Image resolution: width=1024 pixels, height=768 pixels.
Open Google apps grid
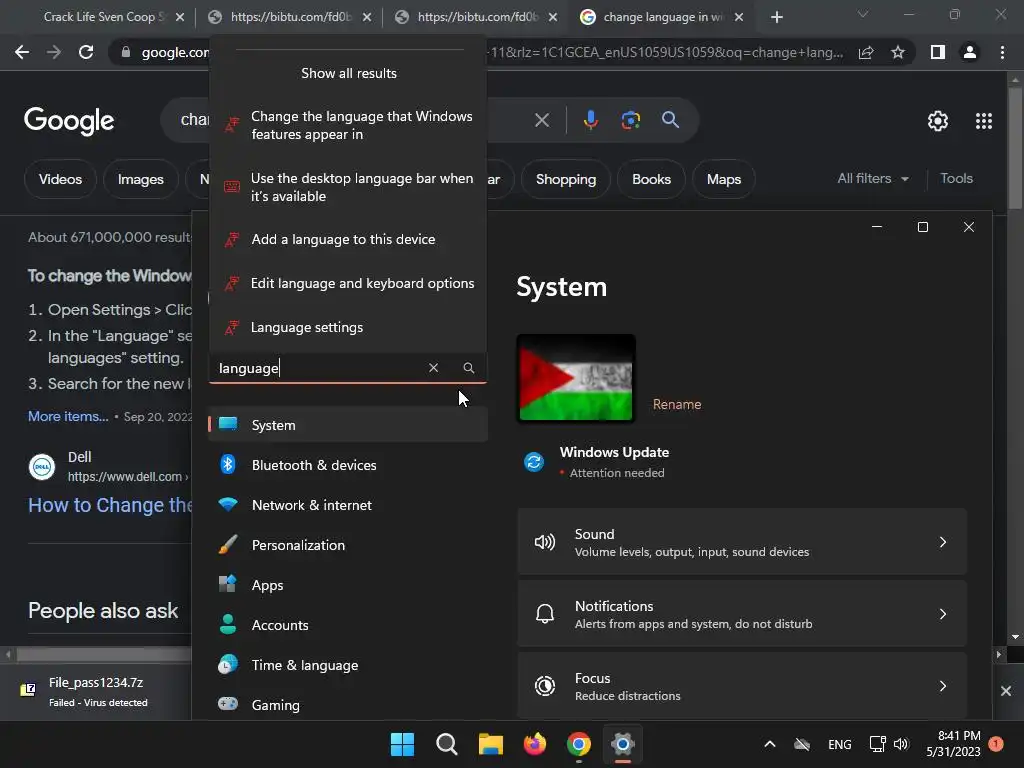click(x=984, y=121)
